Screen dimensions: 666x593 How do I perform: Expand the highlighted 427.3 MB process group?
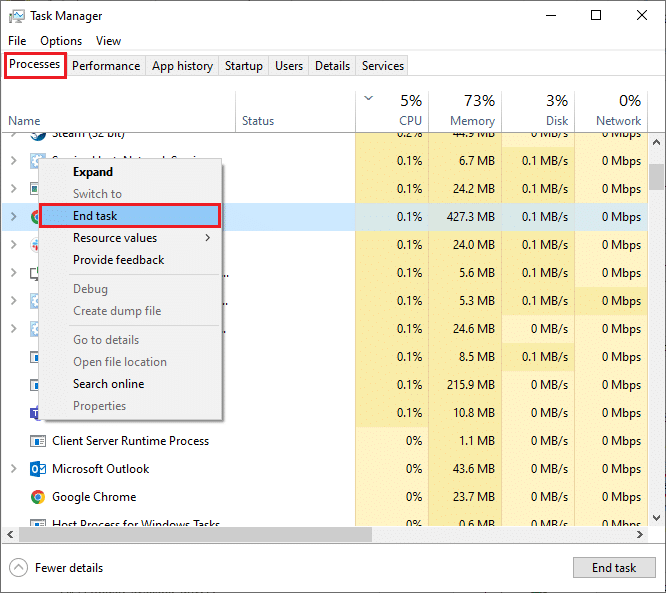click(x=14, y=217)
